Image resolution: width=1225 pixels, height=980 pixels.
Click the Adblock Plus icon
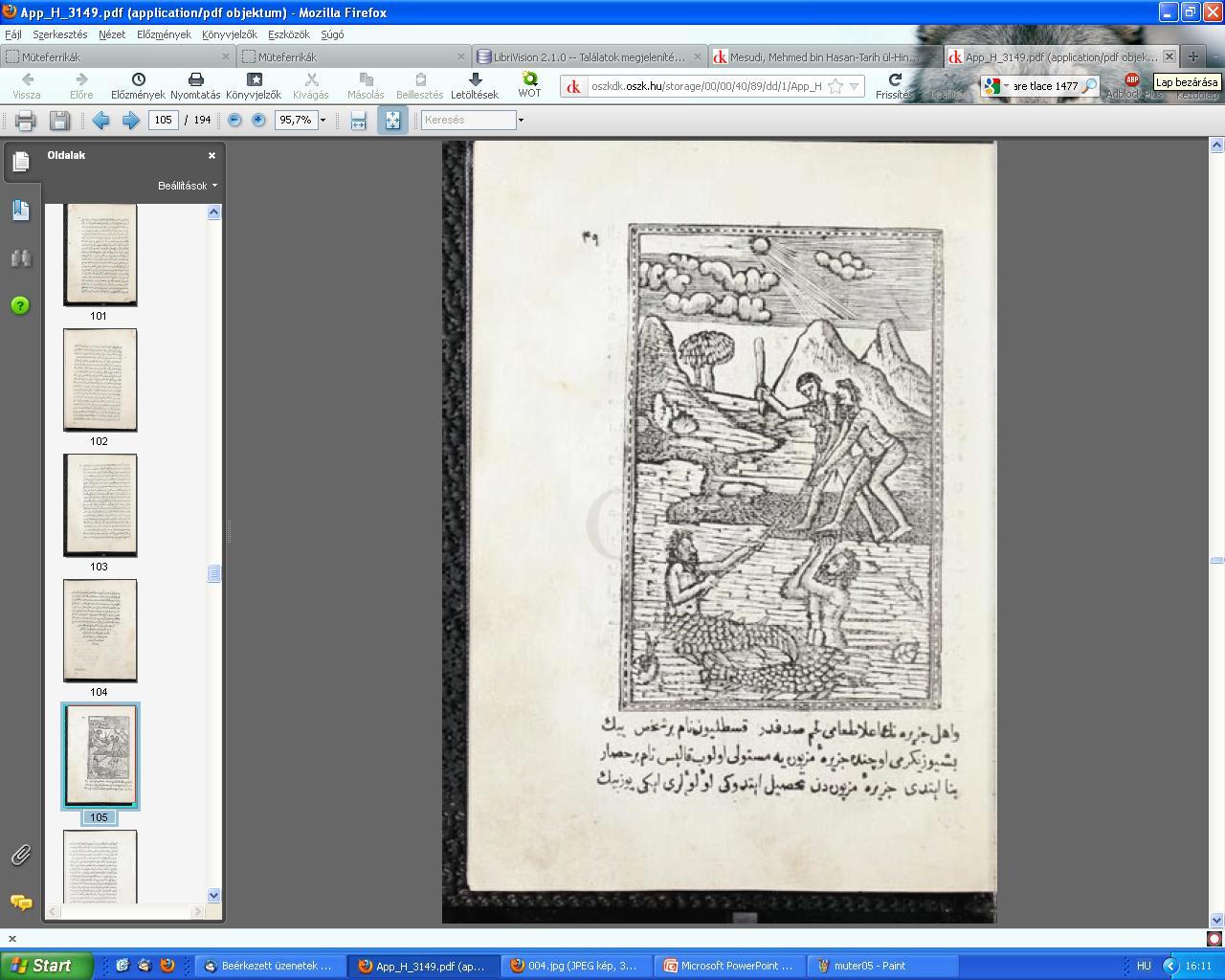tap(1133, 85)
